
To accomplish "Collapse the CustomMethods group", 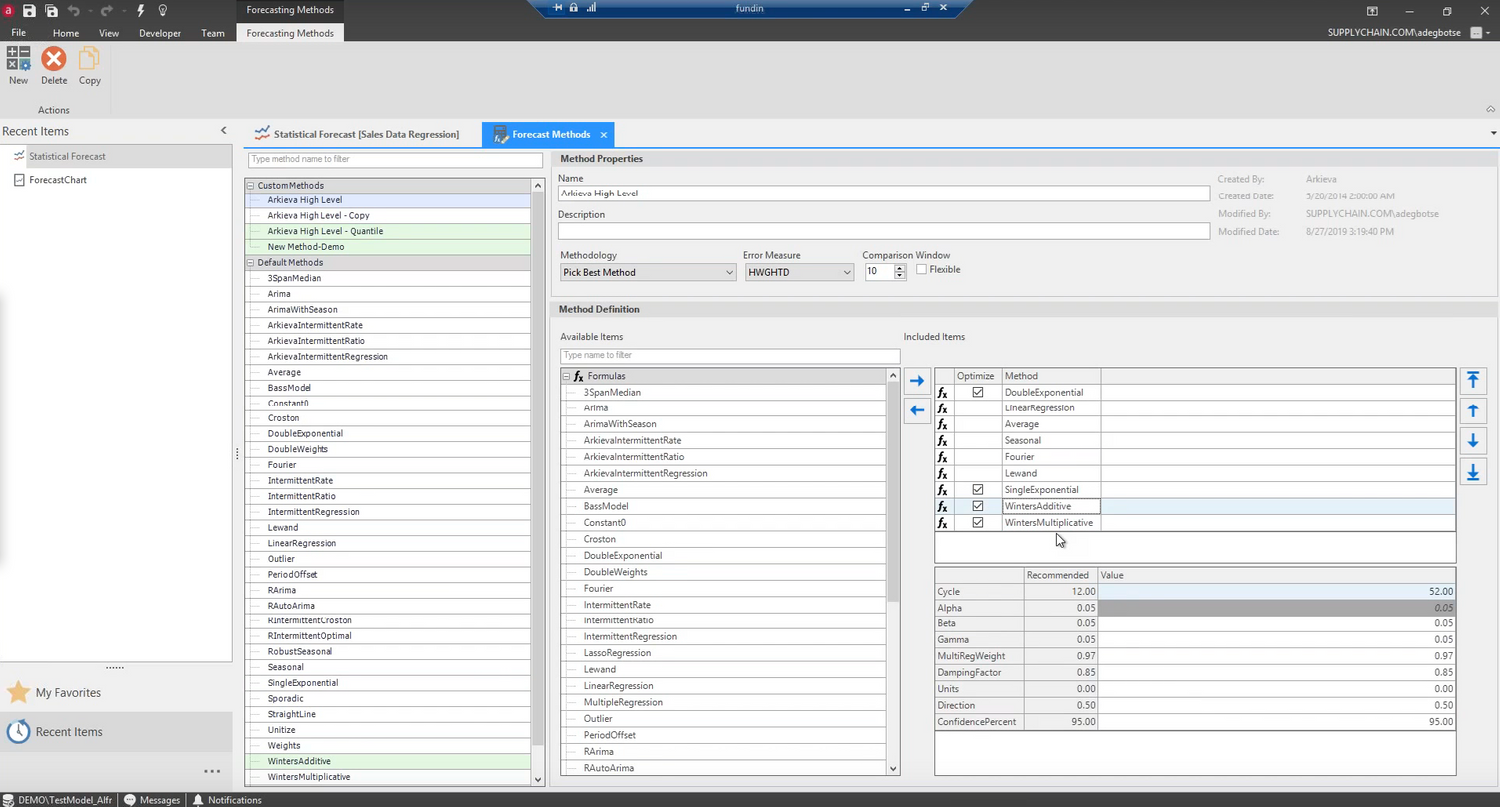I will [x=251, y=186].
